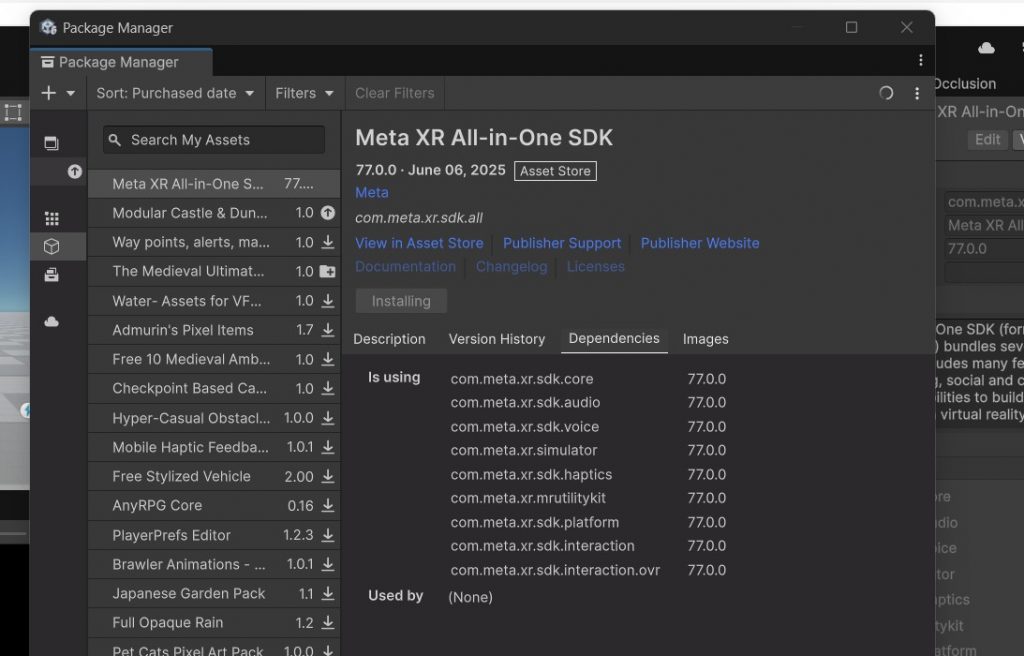Click the Asset Store tag label
Screen dimensions: 1024x656
pyautogui.click(x=555, y=171)
